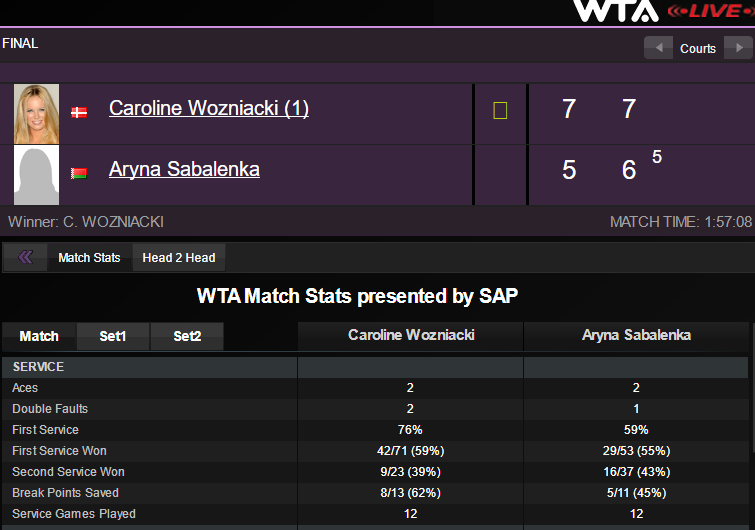
Task: Click Aryna Sabalenka's placeholder silhouette photo
Action: click(x=36, y=174)
